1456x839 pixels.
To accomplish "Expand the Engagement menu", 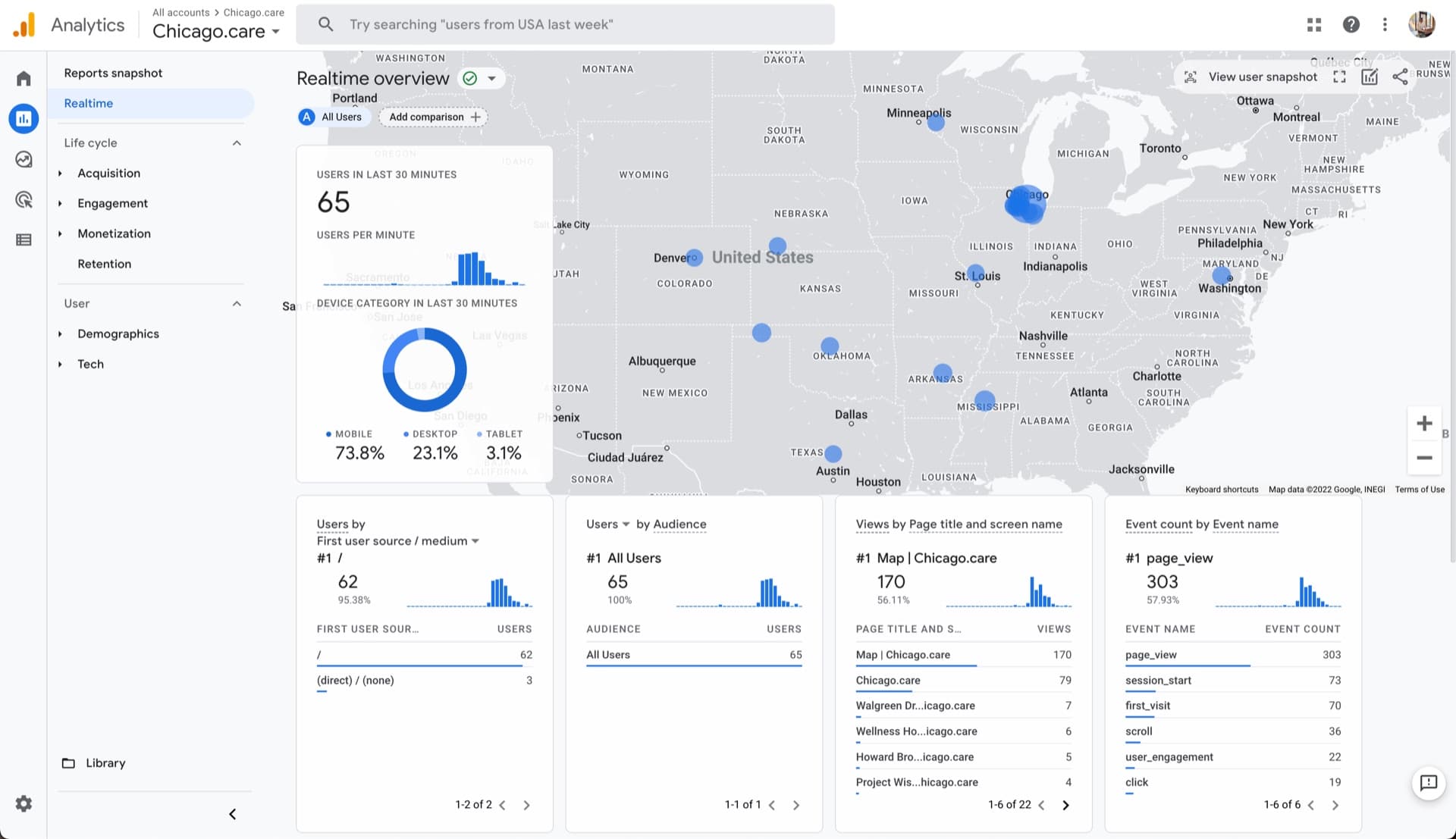I will pos(113,203).
